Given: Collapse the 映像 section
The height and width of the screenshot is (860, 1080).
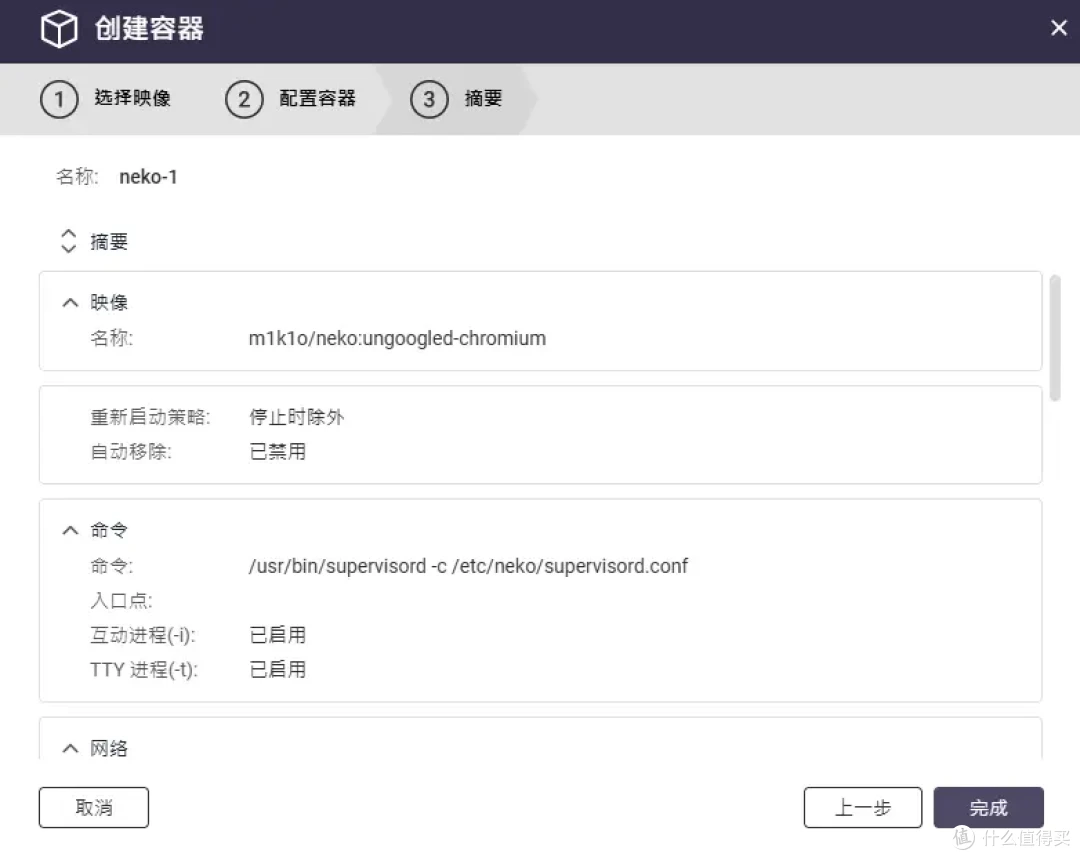Looking at the screenshot, I should pos(70,302).
